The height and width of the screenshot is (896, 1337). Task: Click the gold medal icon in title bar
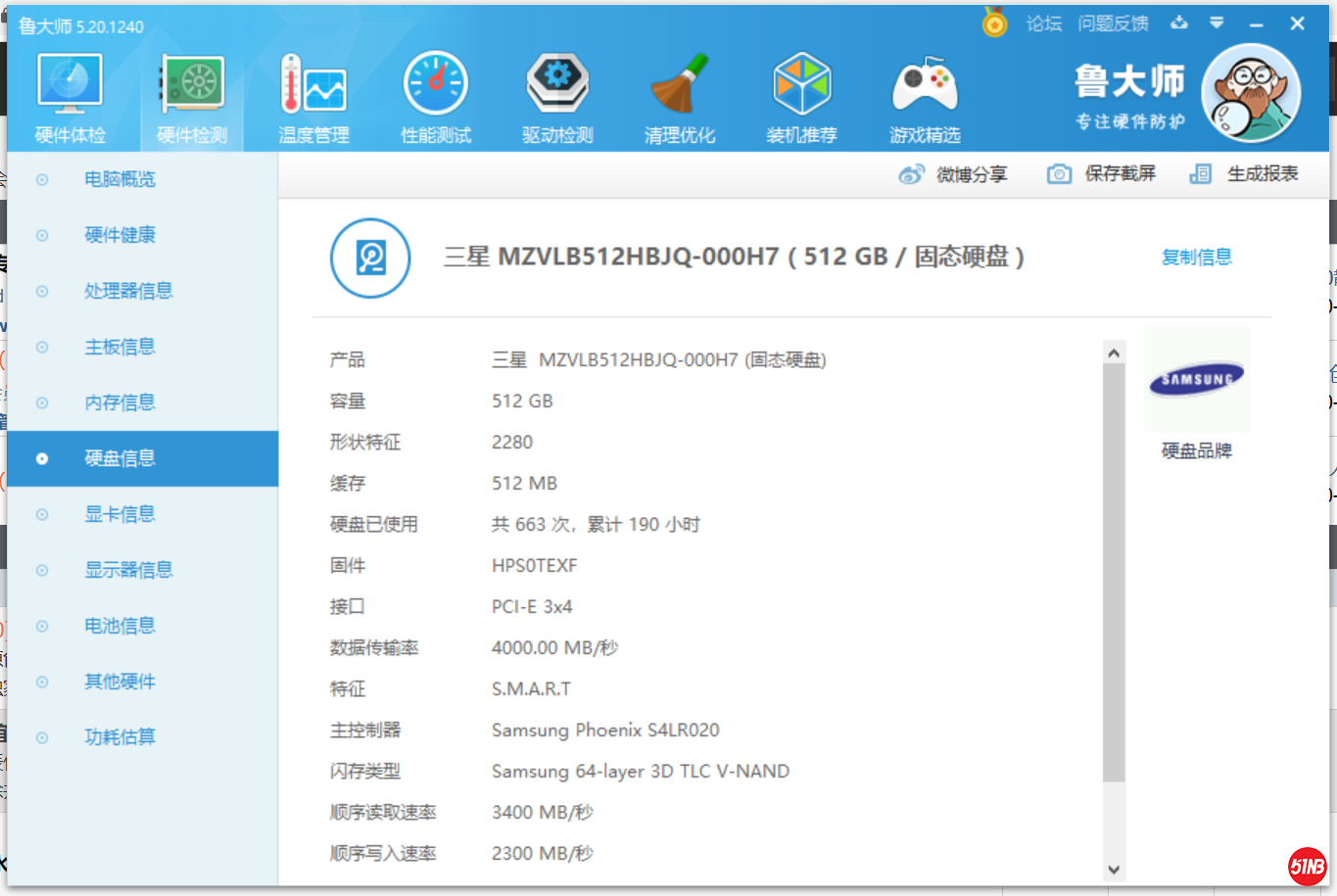994,23
